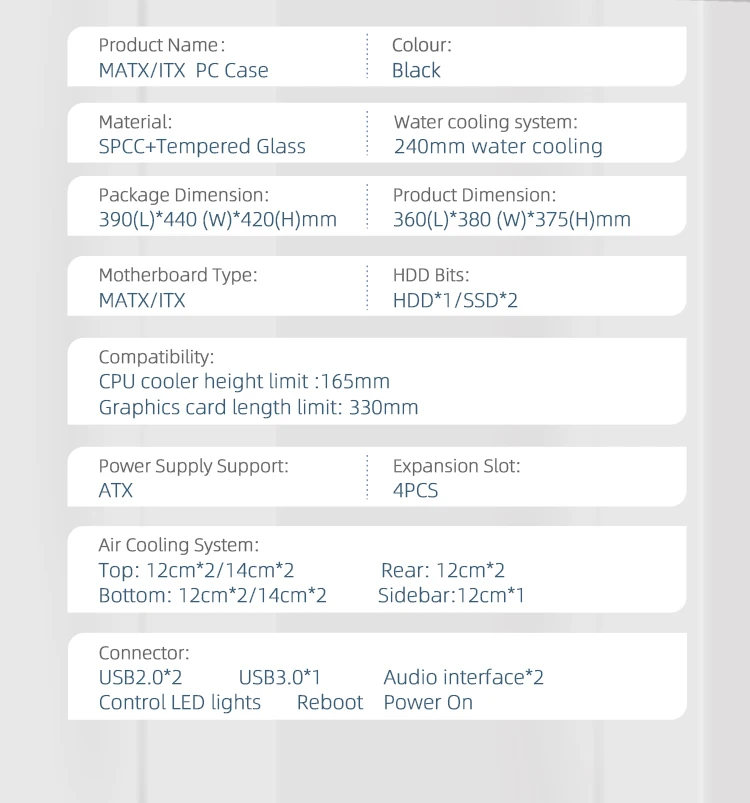Select the USB3.0*1 connector text
Screen dimensions: 750x803
coord(280,678)
